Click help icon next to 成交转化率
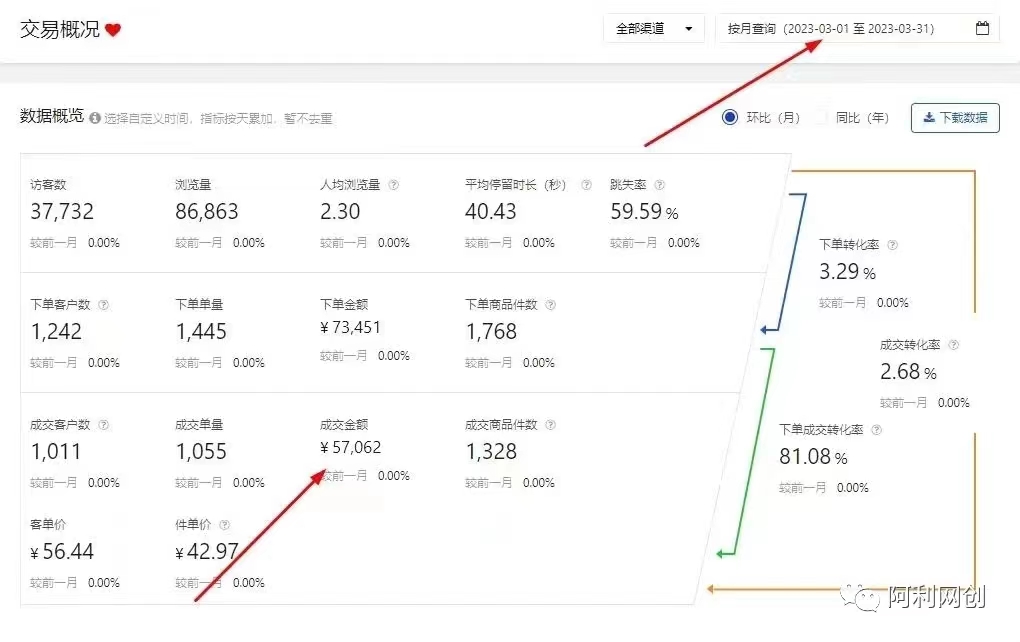 [x=954, y=345]
